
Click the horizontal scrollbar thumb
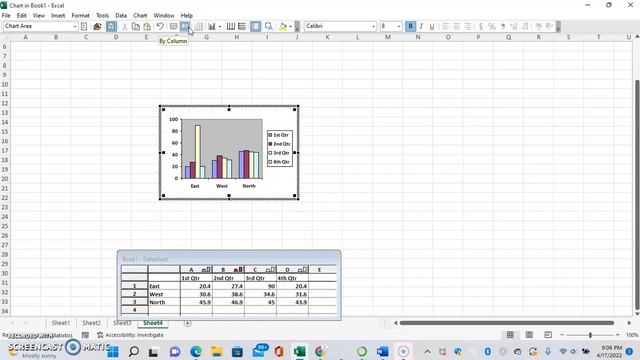click(x=507, y=323)
